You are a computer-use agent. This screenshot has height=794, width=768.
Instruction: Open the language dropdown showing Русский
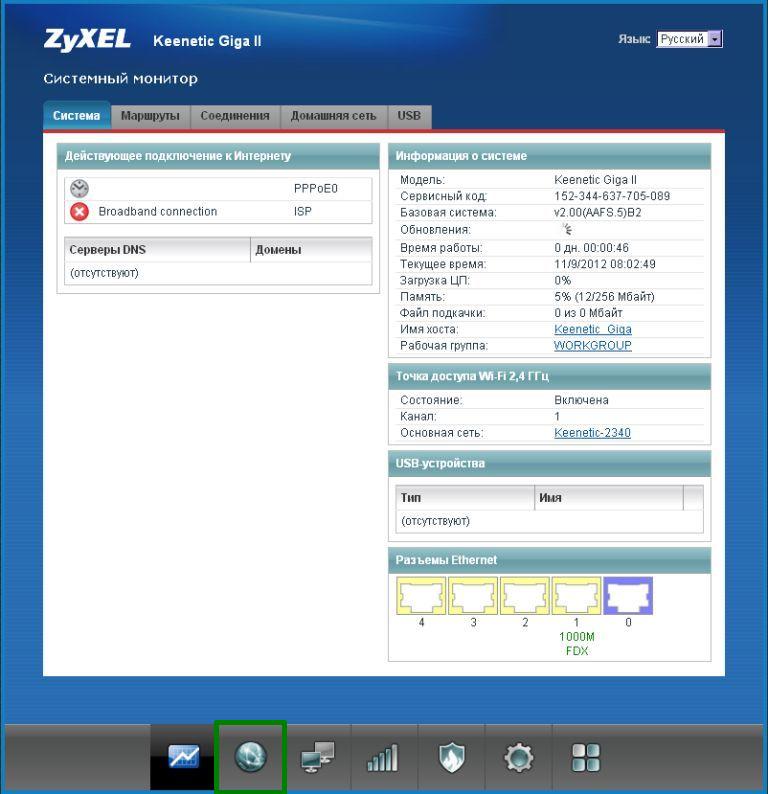689,39
